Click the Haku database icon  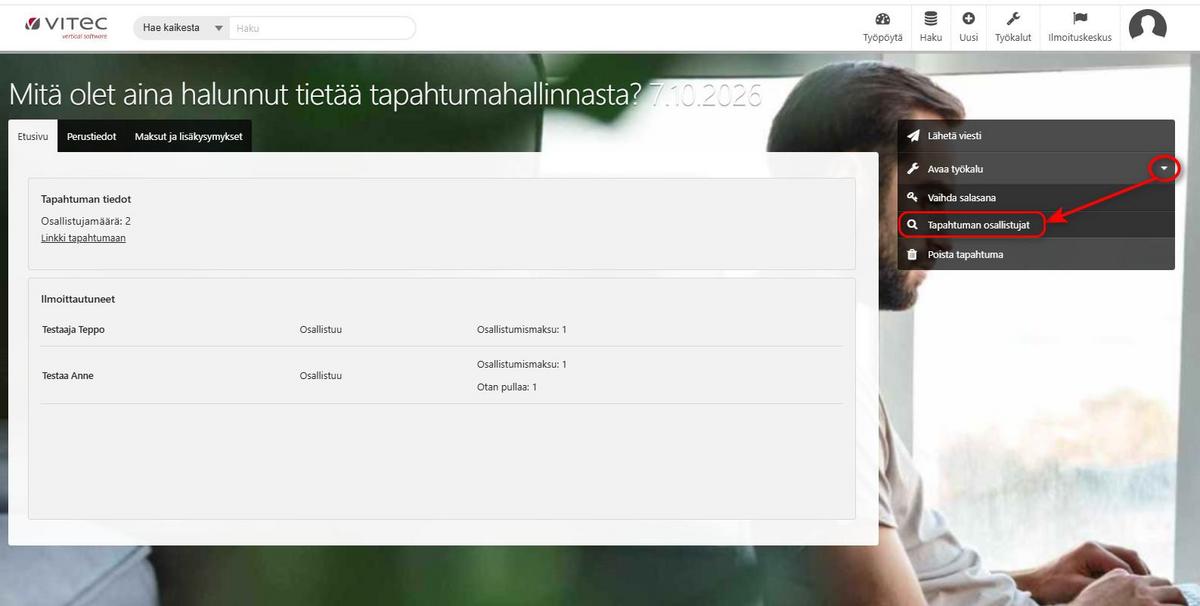coord(931,19)
